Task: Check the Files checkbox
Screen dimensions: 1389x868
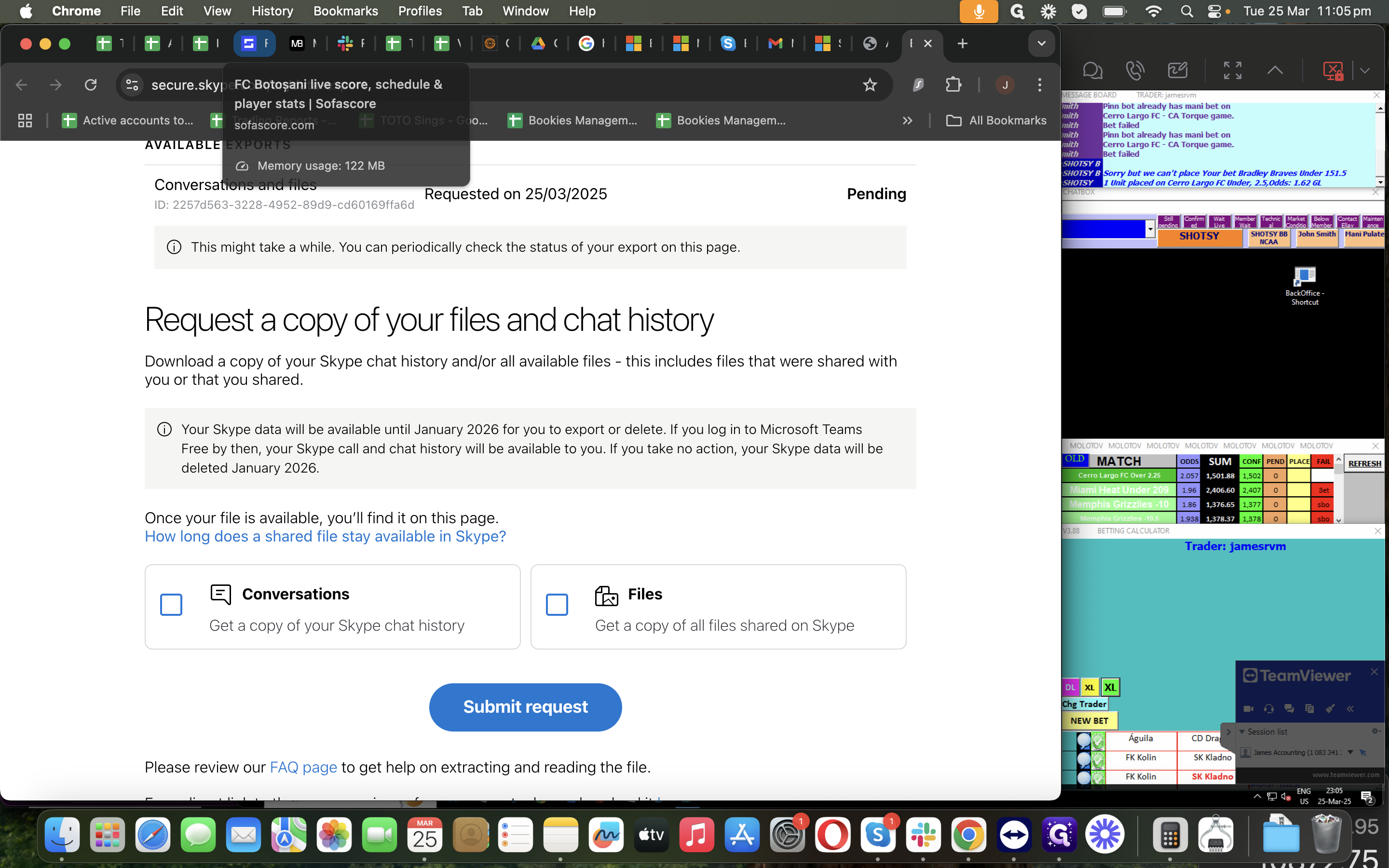Action: tap(557, 605)
